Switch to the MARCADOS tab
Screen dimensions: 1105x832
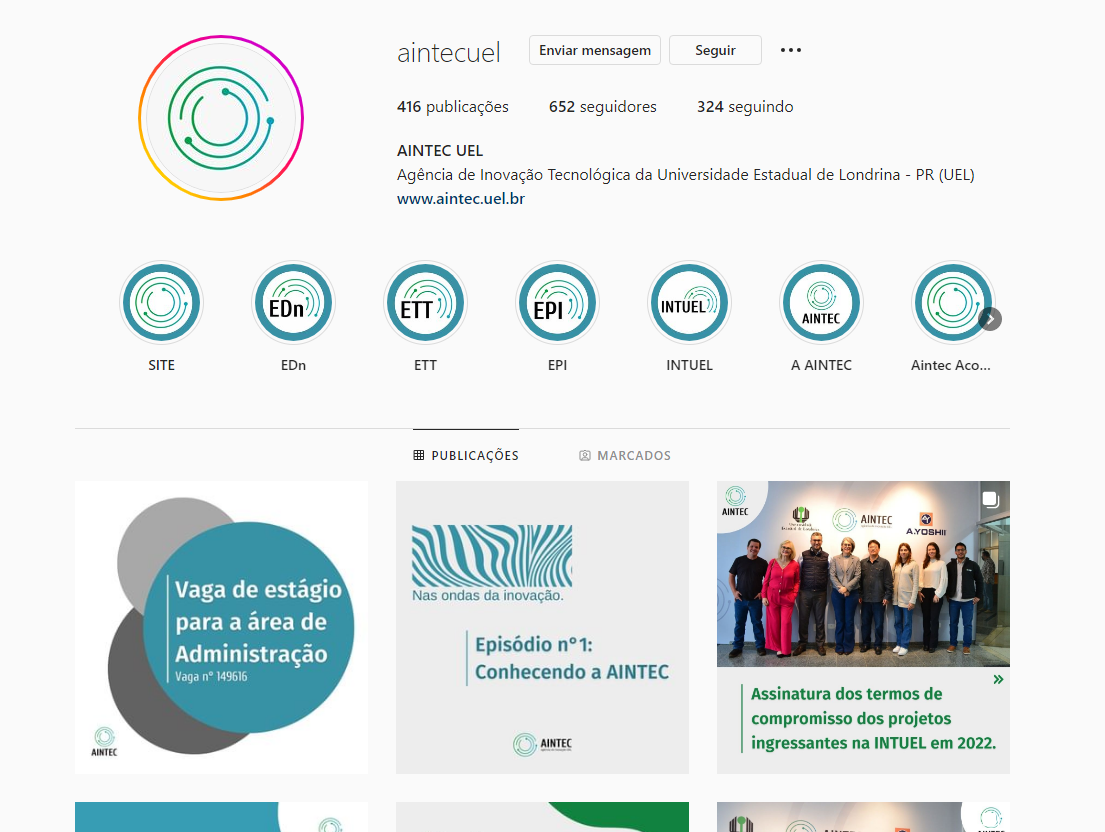coord(625,455)
